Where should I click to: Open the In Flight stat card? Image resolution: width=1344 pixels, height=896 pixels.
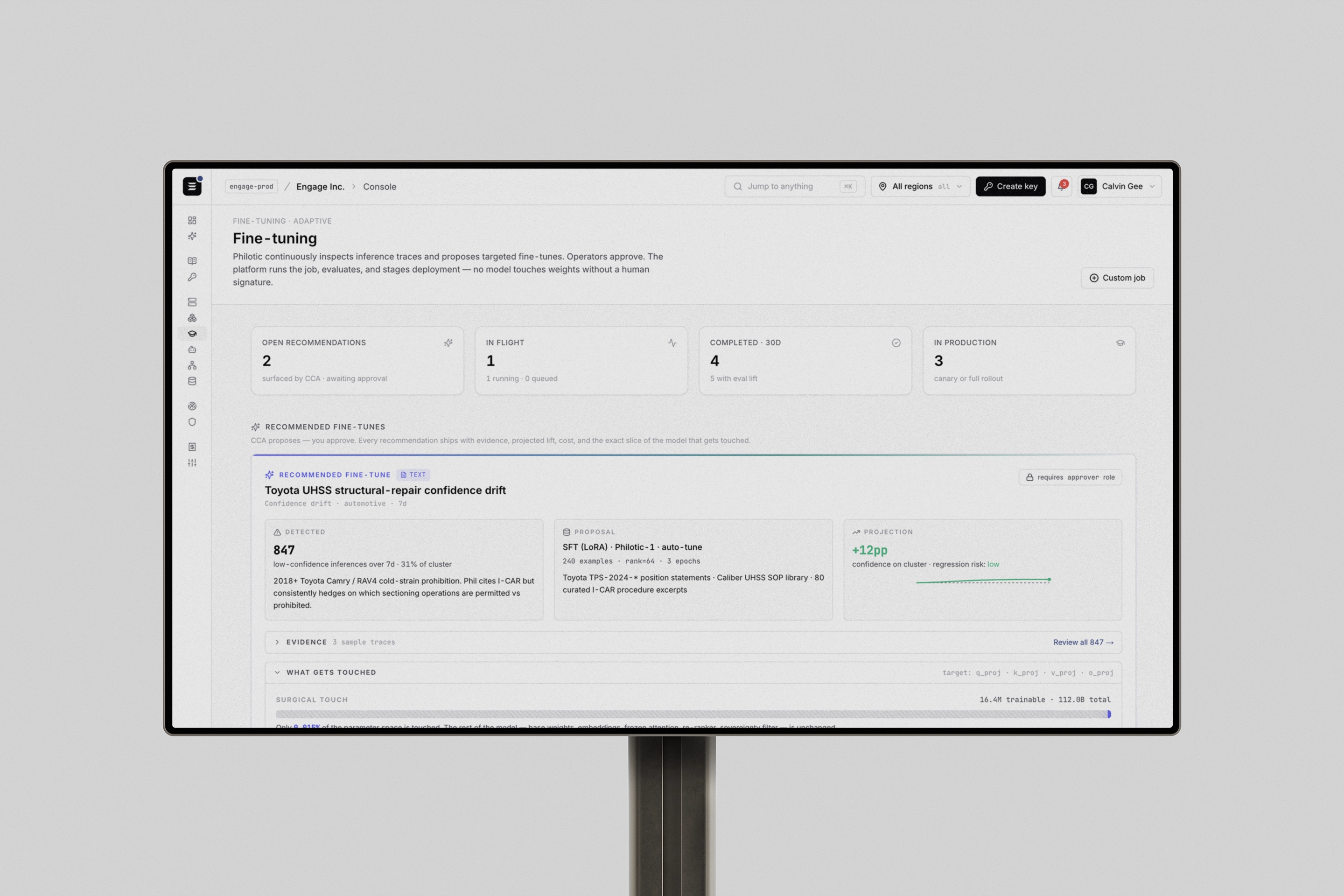[581, 361]
